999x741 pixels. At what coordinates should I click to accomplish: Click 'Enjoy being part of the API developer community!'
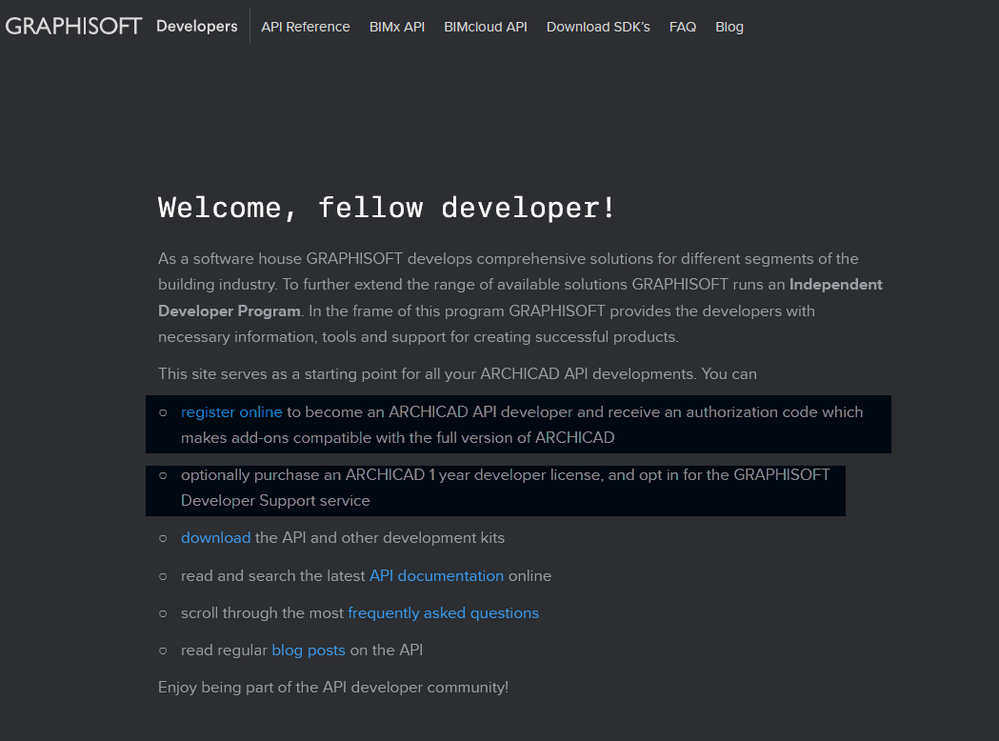tap(333, 687)
